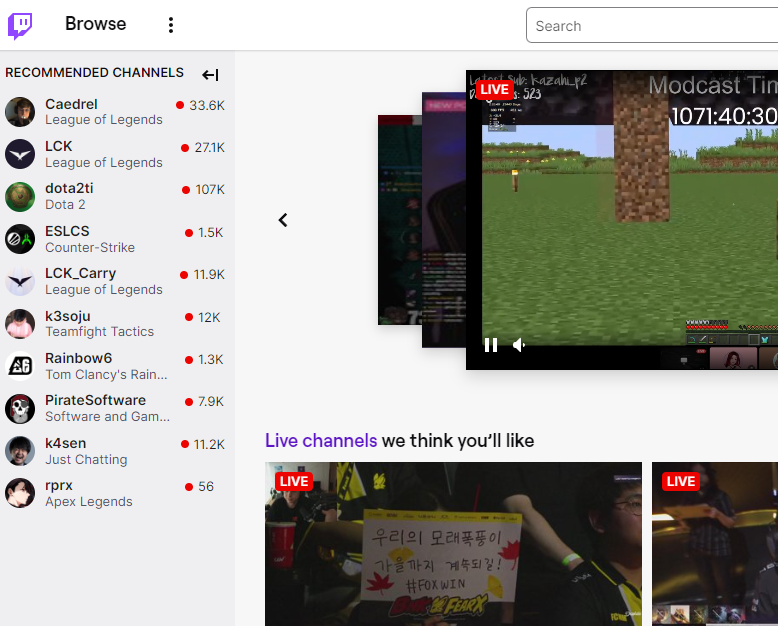This screenshot has height=626, width=778.
Task: Pause the featured stream video
Action: [x=491, y=345]
